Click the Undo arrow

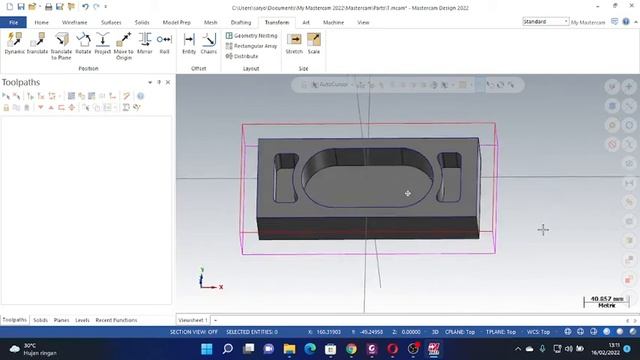tap(85, 7)
